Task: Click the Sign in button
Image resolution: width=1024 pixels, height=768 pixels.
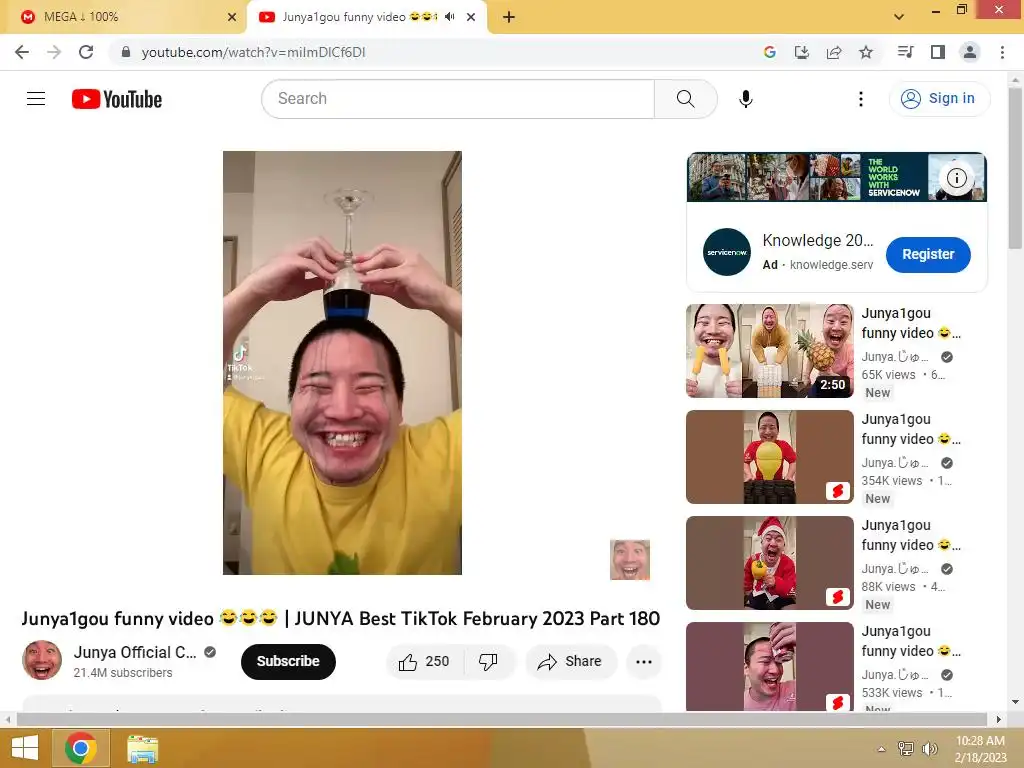Action: (x=939, y=99)
